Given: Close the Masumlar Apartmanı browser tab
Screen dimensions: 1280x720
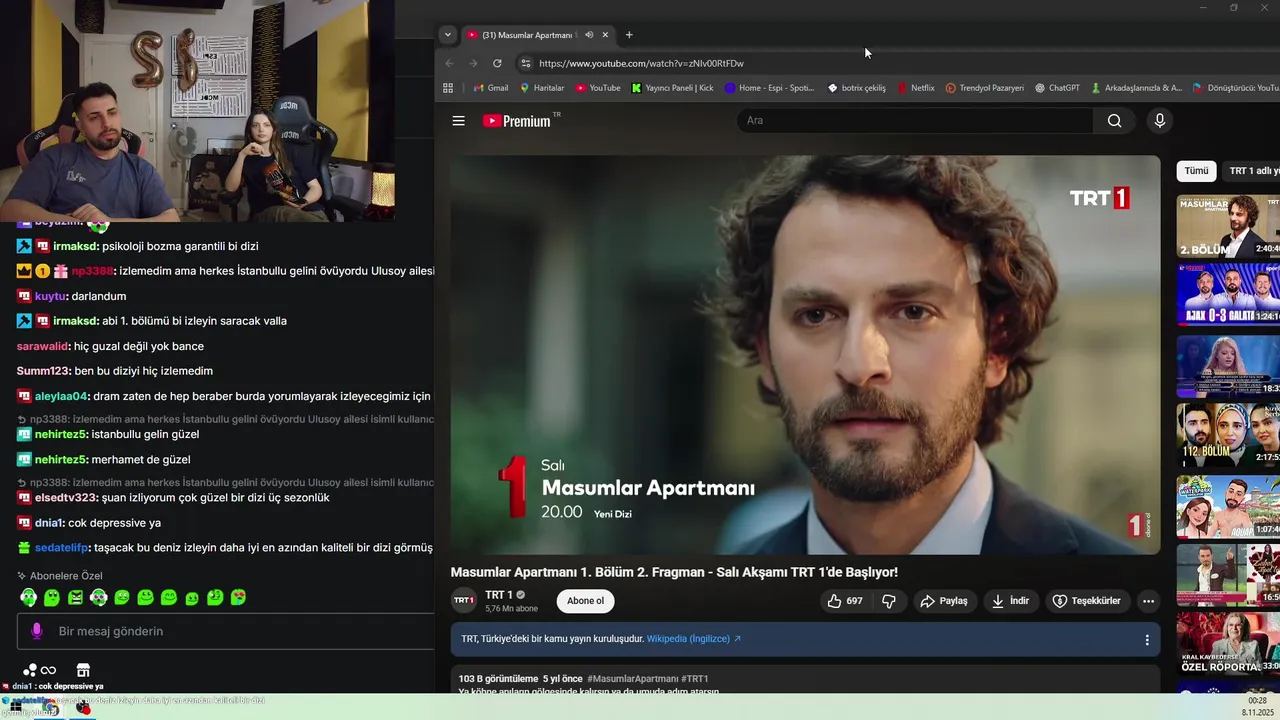Looking at the screenshot, I should coord(605,35).
